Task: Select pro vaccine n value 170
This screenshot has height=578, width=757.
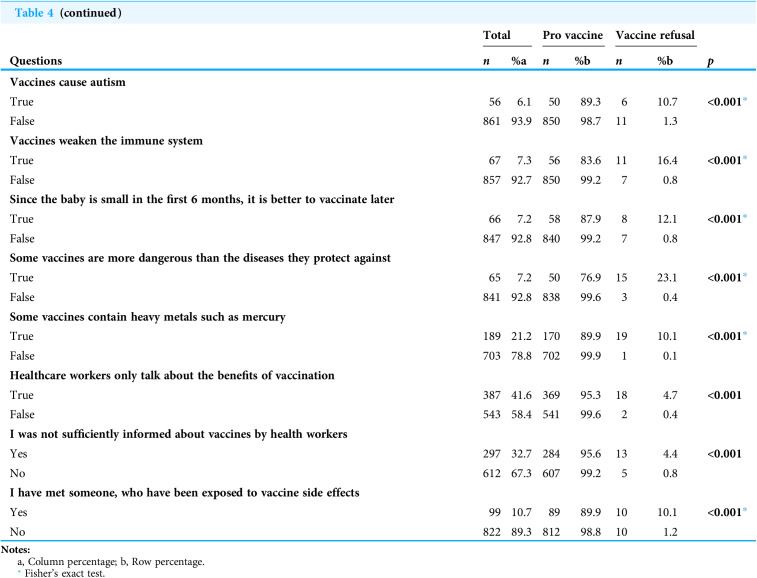Action: pos(551,336)
